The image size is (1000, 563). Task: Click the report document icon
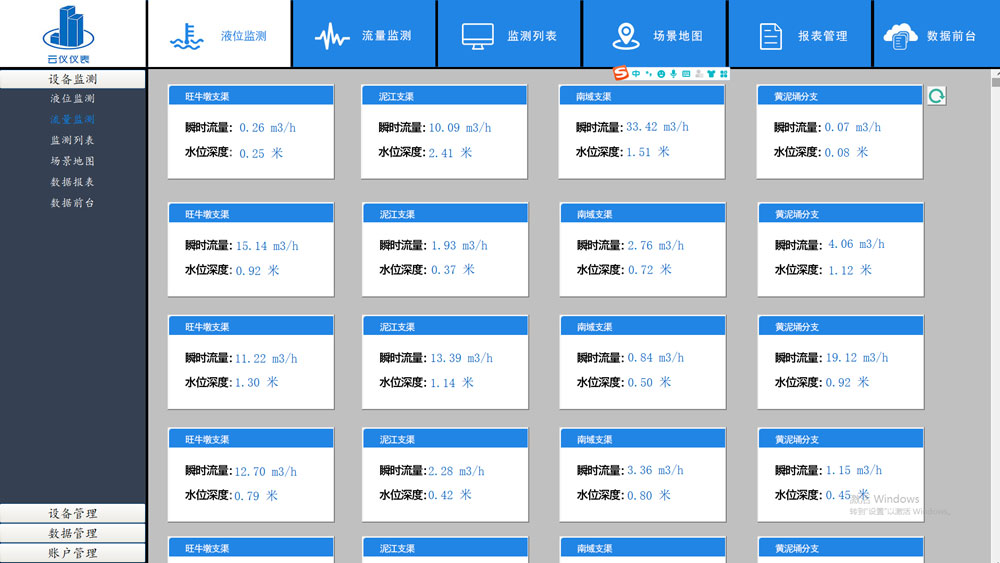[x=770, y=36]
